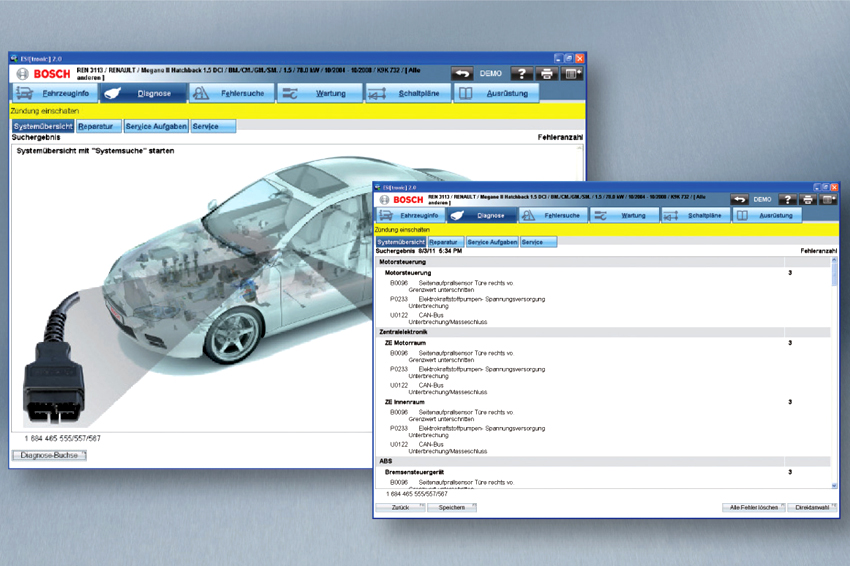Select the Diagnose tab in the front window
The height and width of the screenshot is (566, 850).
click(482, 215)
